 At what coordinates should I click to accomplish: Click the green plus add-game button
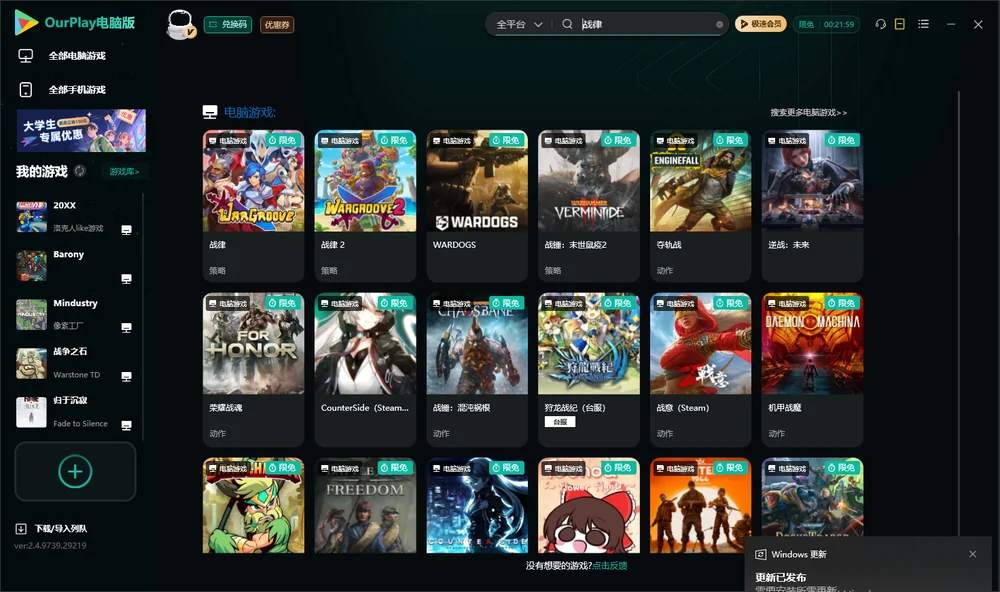click(75, 471)
